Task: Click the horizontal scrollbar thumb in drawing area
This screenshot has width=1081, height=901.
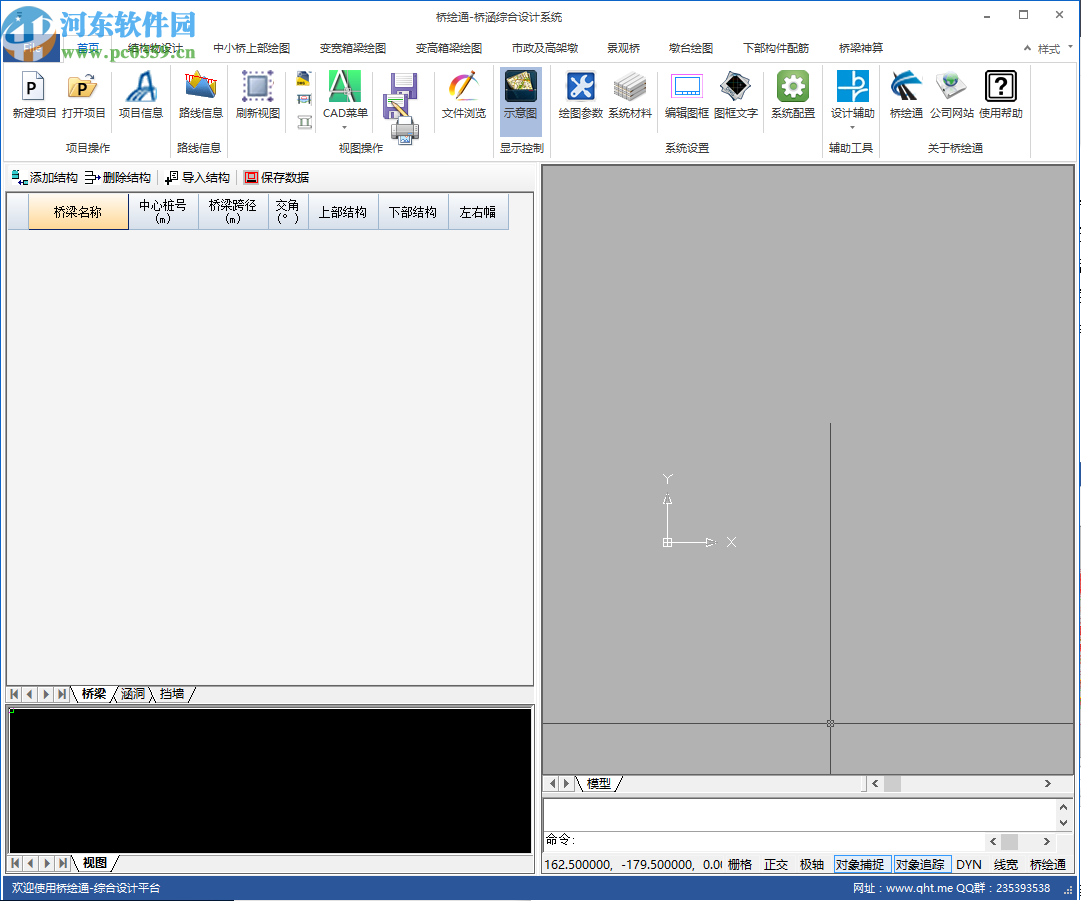Action: pos(892,784)
